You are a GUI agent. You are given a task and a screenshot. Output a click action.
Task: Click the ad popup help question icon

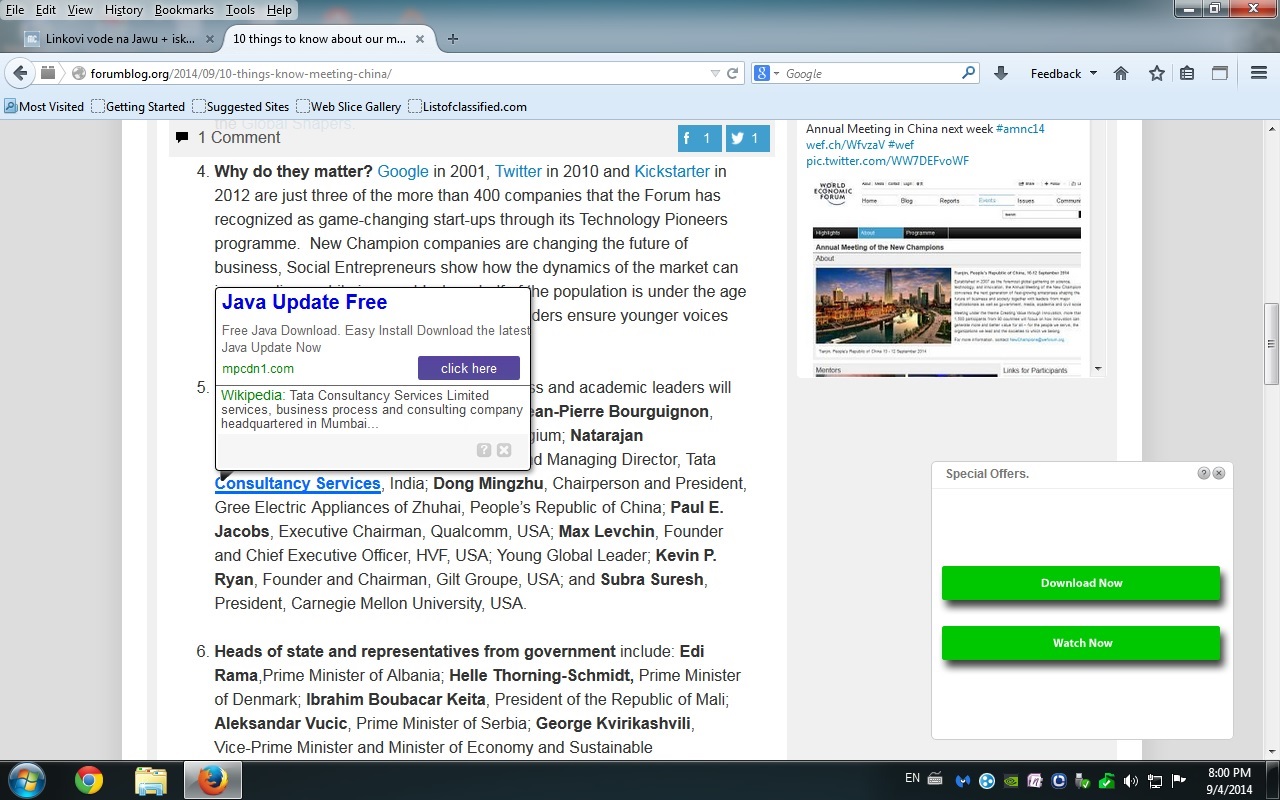pyautogui.click(x=484, y=450)
